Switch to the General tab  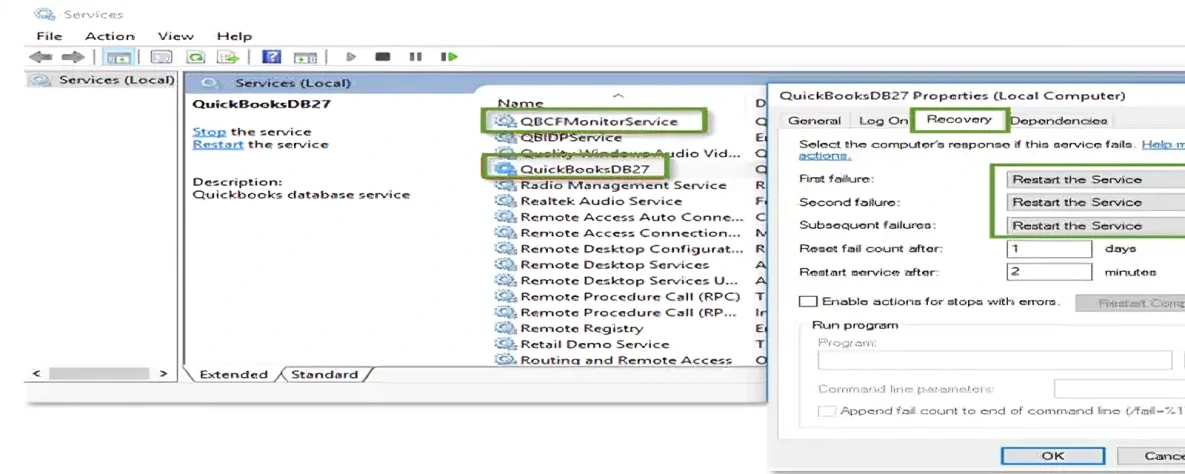tap(814, 121)
